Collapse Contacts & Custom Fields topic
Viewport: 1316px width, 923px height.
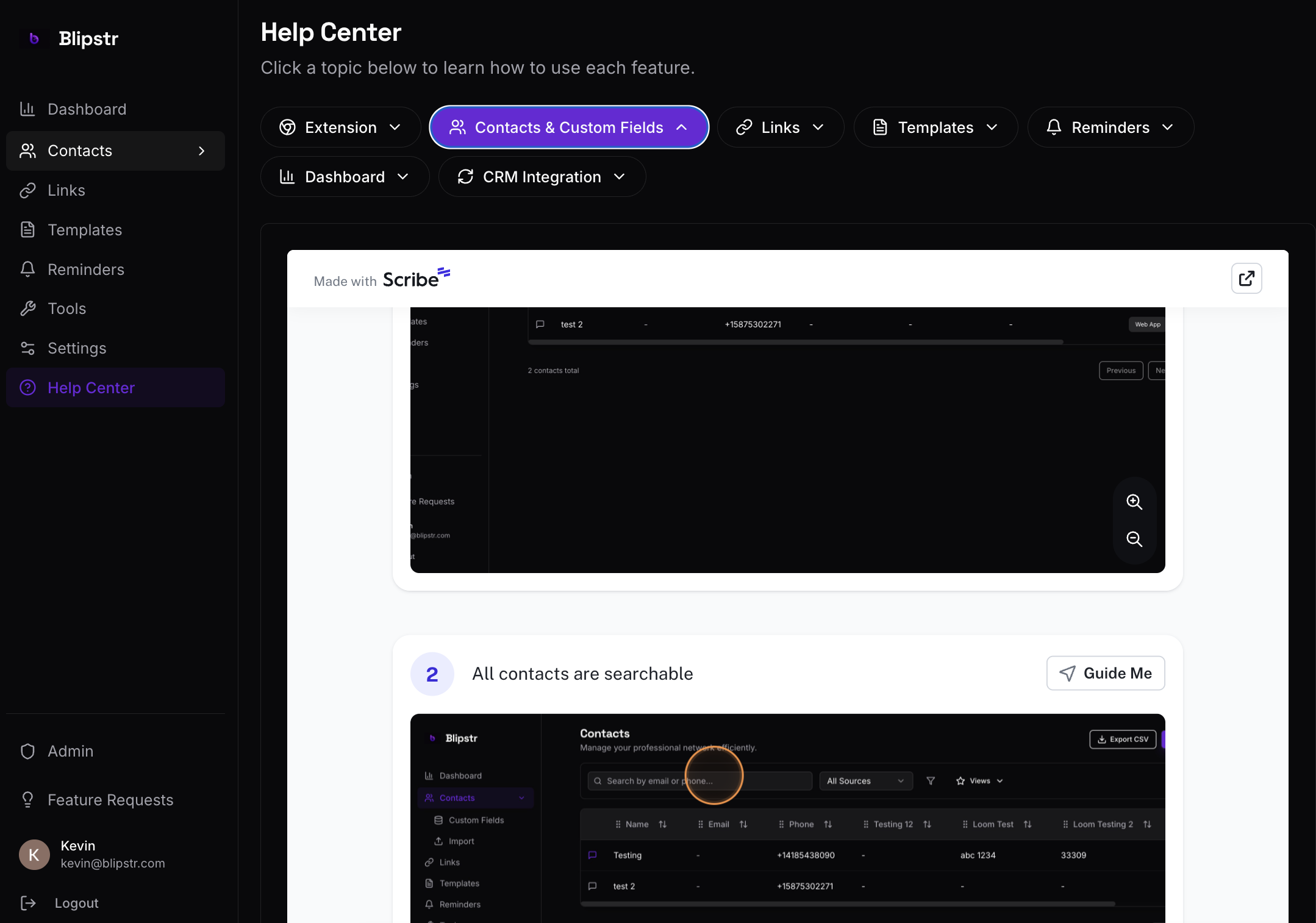[568, 127]
